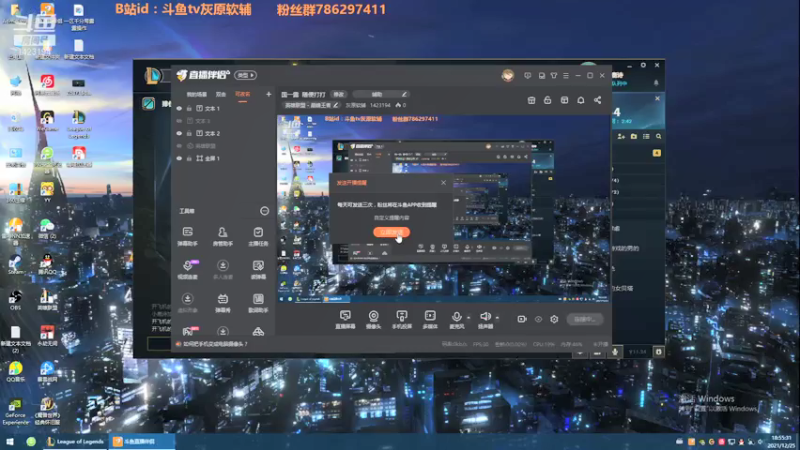Click the streamer avatar in the title bar
This screenshot has width=800, height=450.
pos(507,76)
